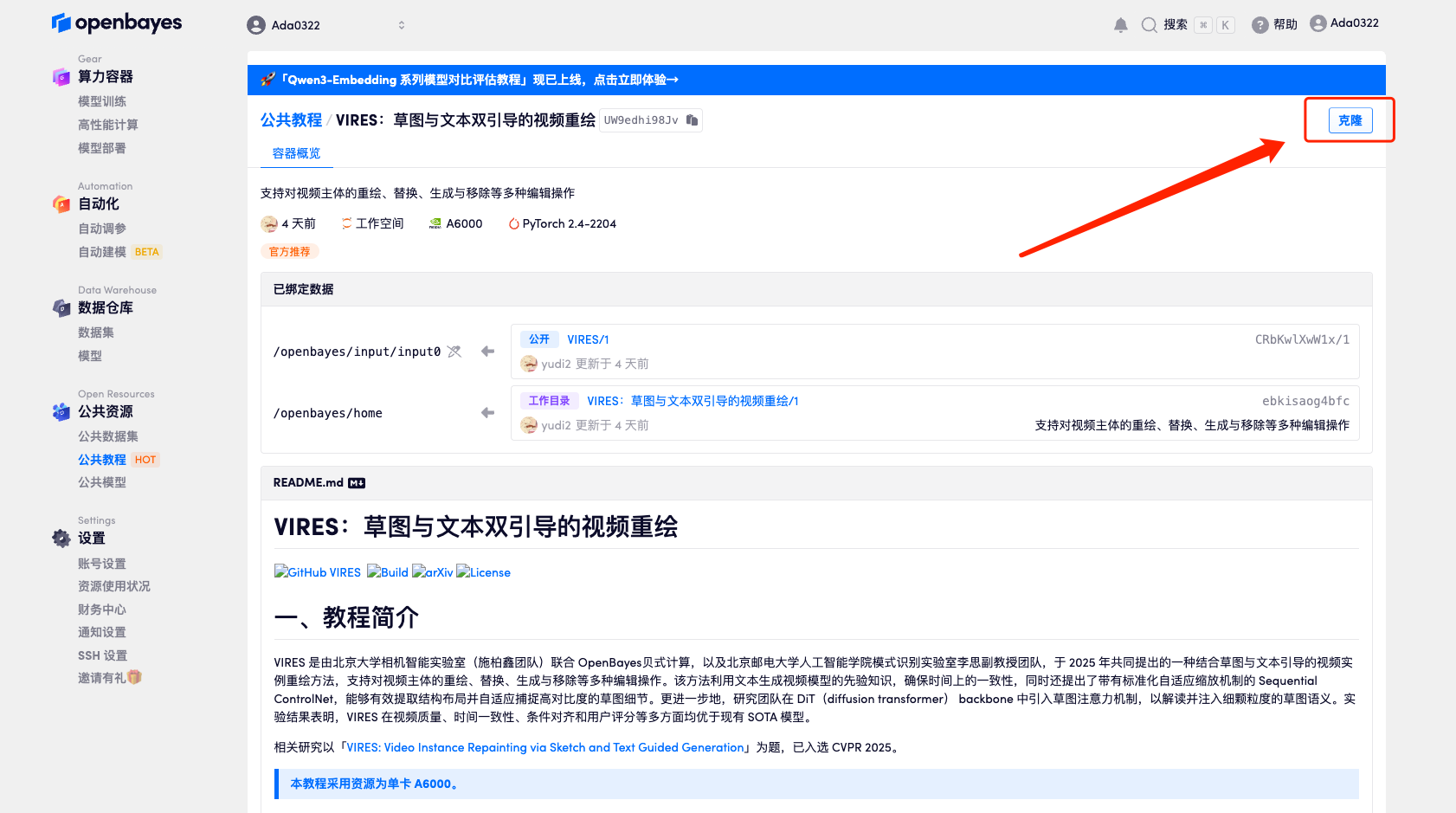Click the 算力容器 sidebar icon
This screenshot has width=1456, height=813.
click(61, 77)
